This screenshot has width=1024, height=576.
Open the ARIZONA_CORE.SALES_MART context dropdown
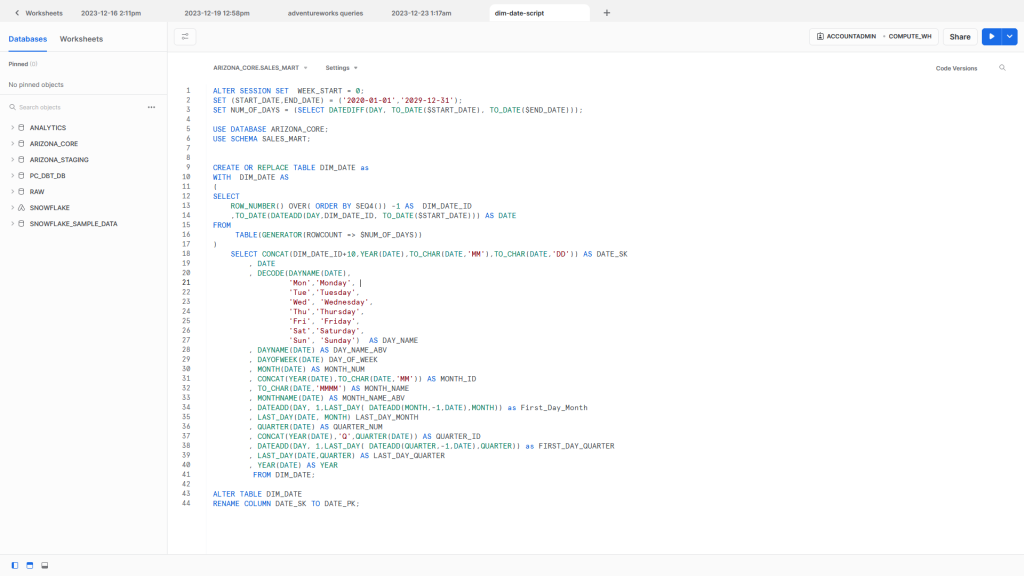(x=260, y=68)
